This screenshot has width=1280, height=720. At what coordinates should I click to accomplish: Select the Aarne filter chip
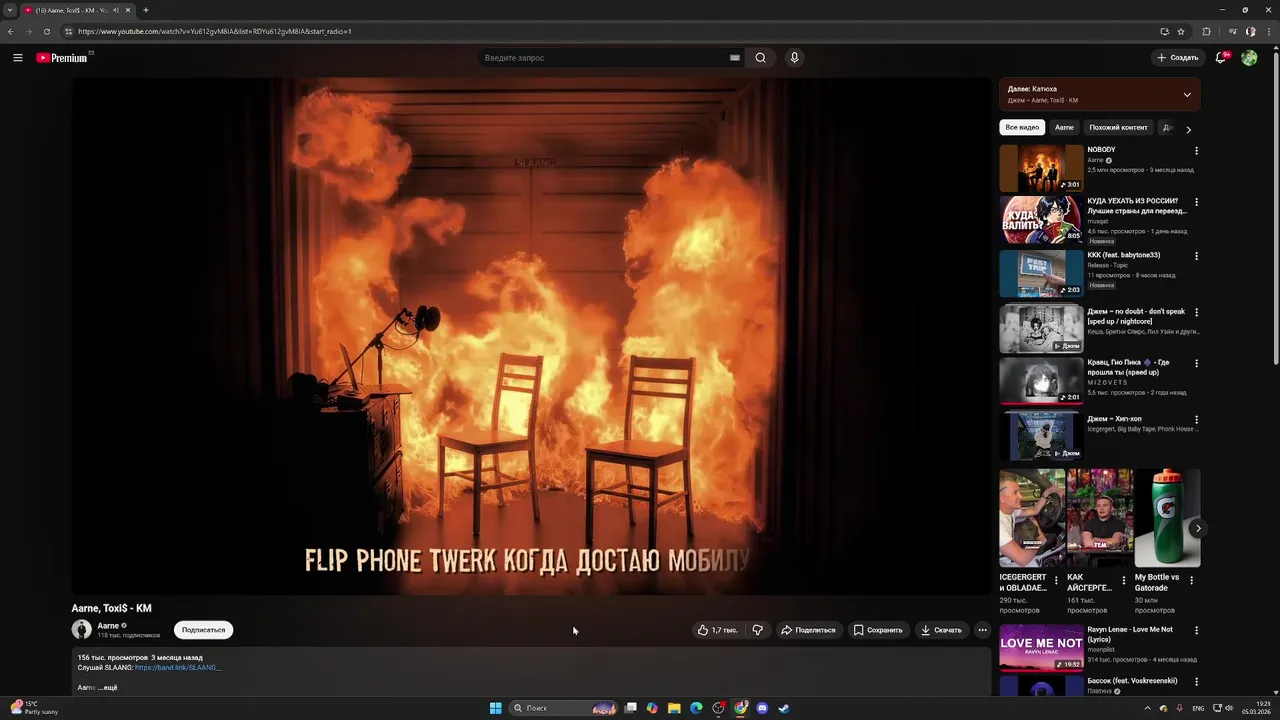1064,128
